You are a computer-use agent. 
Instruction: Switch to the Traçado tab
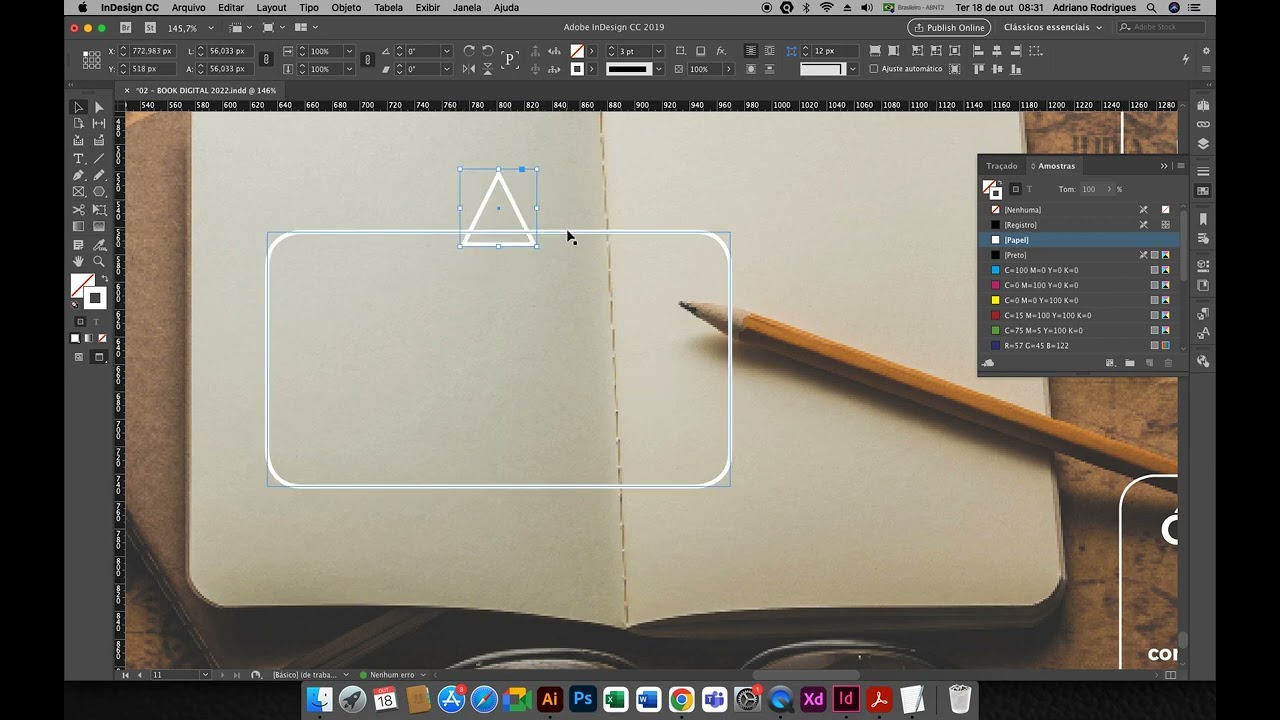(x=1001, y=166)
